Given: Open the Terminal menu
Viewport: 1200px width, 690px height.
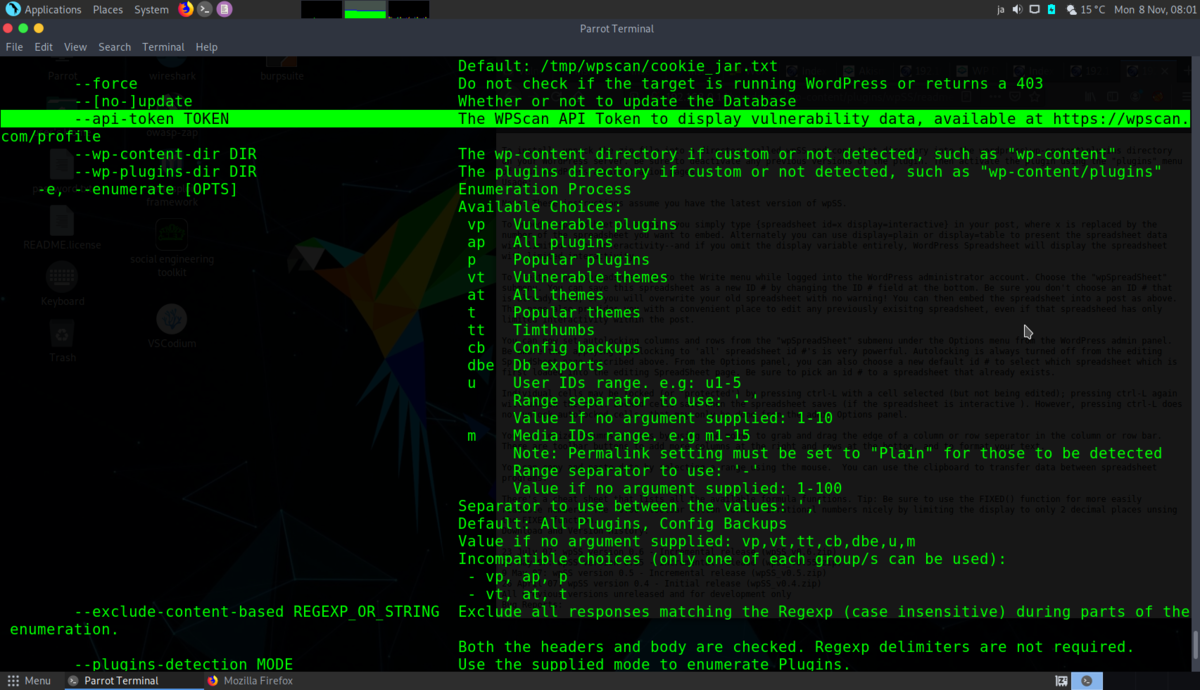Looking at the screenshot, I should coord(163,47).
